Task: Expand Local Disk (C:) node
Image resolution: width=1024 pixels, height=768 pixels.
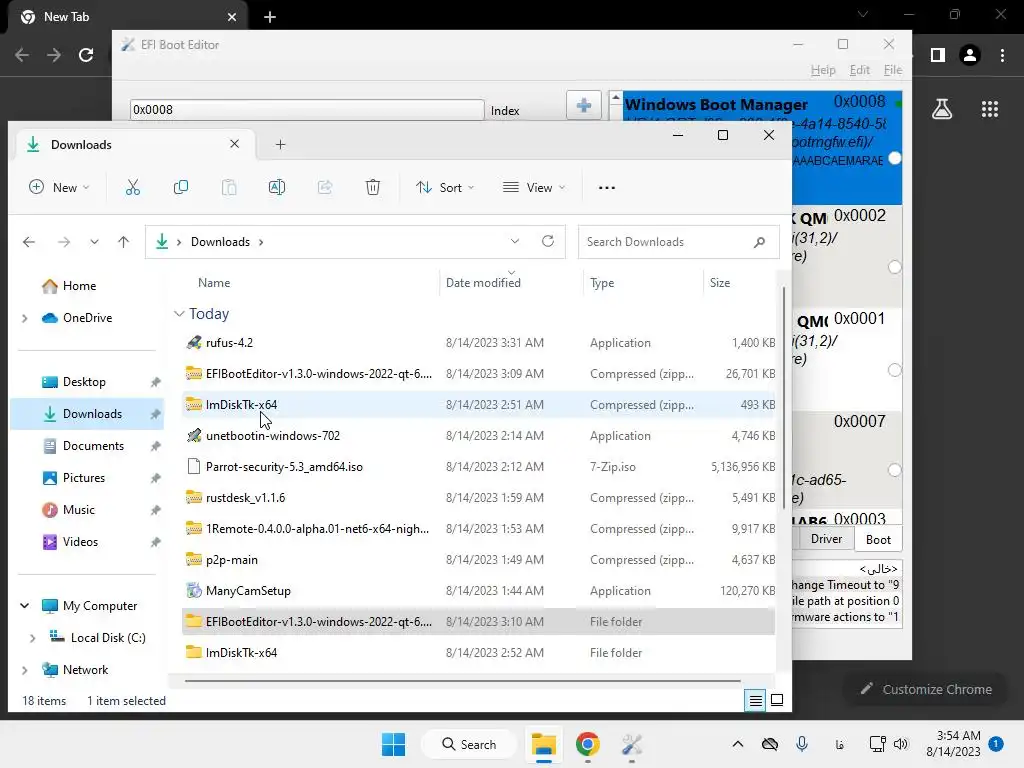Action: point(33,638)
